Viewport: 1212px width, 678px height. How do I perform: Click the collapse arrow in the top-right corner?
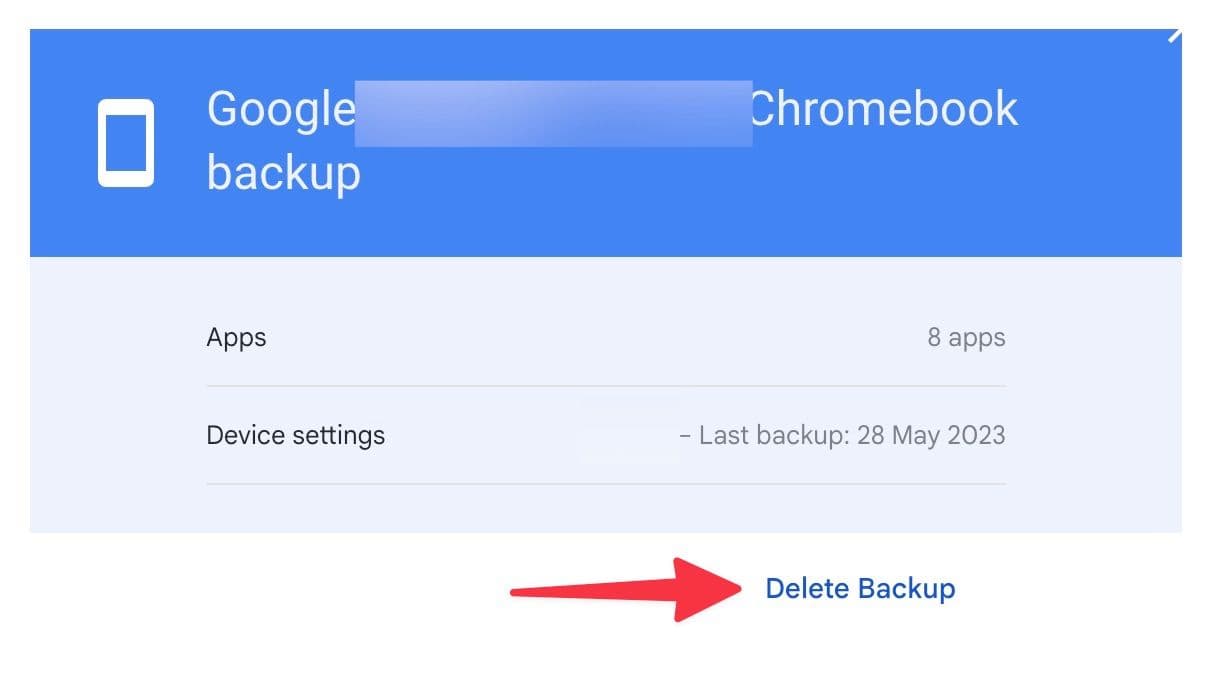pos(1177,36)
